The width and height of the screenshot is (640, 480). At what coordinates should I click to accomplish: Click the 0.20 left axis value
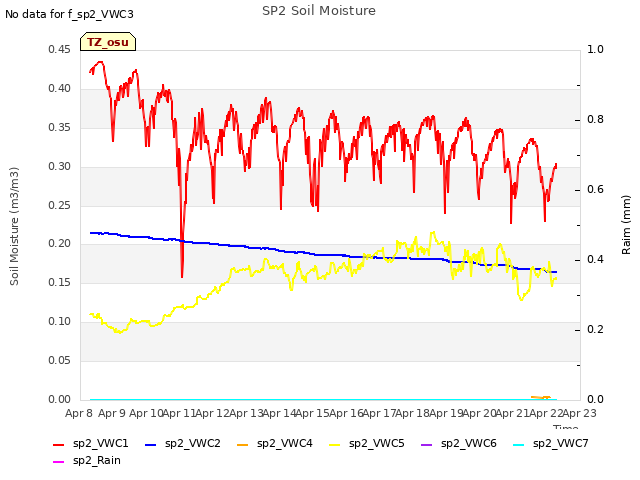pyautogui.click(x=59, y=244)
